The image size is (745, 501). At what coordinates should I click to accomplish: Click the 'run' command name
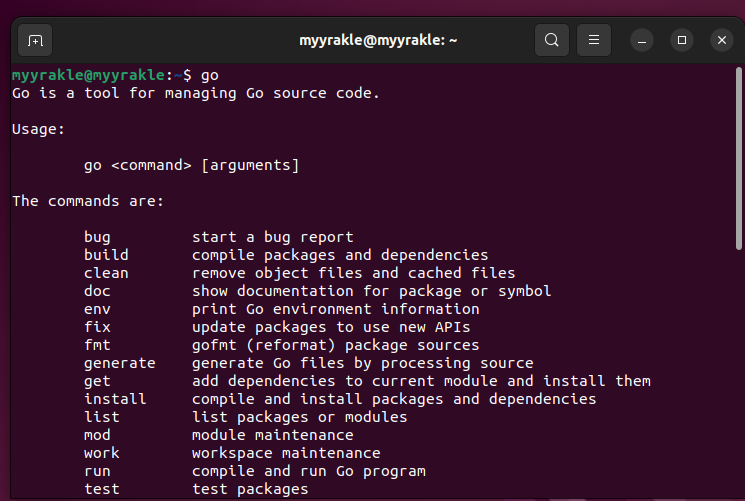(97, 471)
